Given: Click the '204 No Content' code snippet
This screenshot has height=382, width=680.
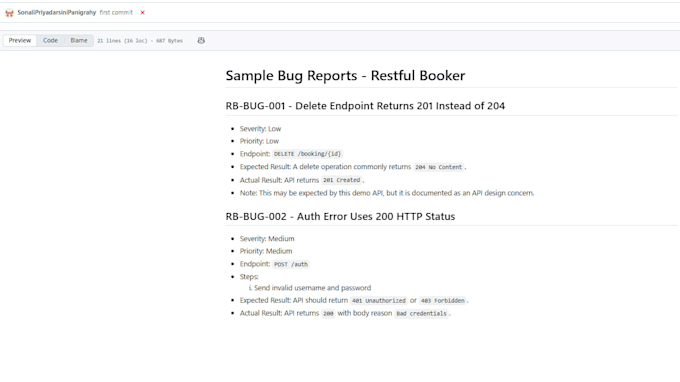Looking at the screenshot, I should [x=438, y=167].
